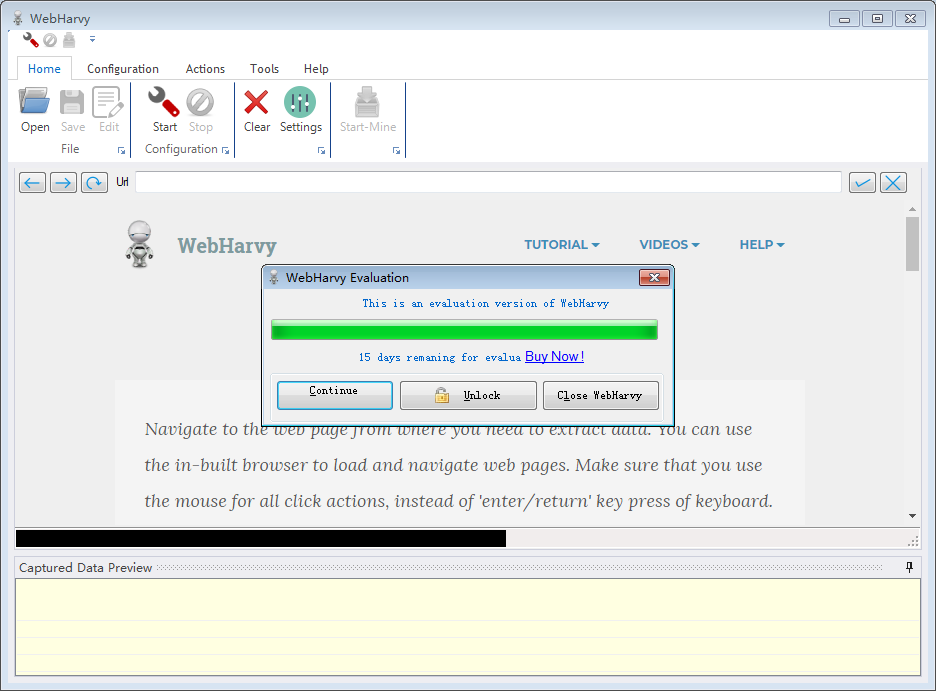Click the WebHarvy heading on the page
The image size is (936, 691).
[x=227, y=245]
